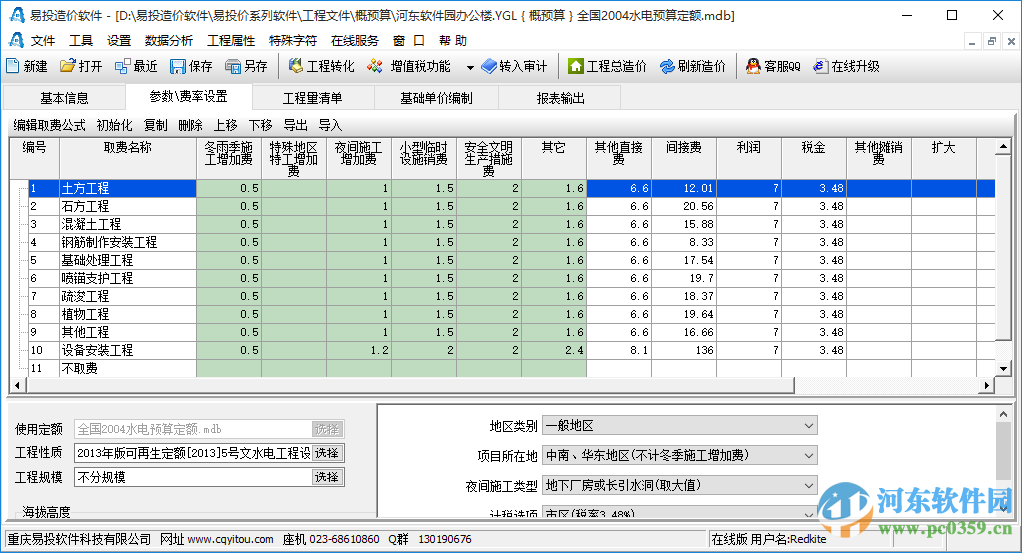Expand the 增值税功能 dropdown arrow
The image size is (1022, 553).
click(470, 67)
